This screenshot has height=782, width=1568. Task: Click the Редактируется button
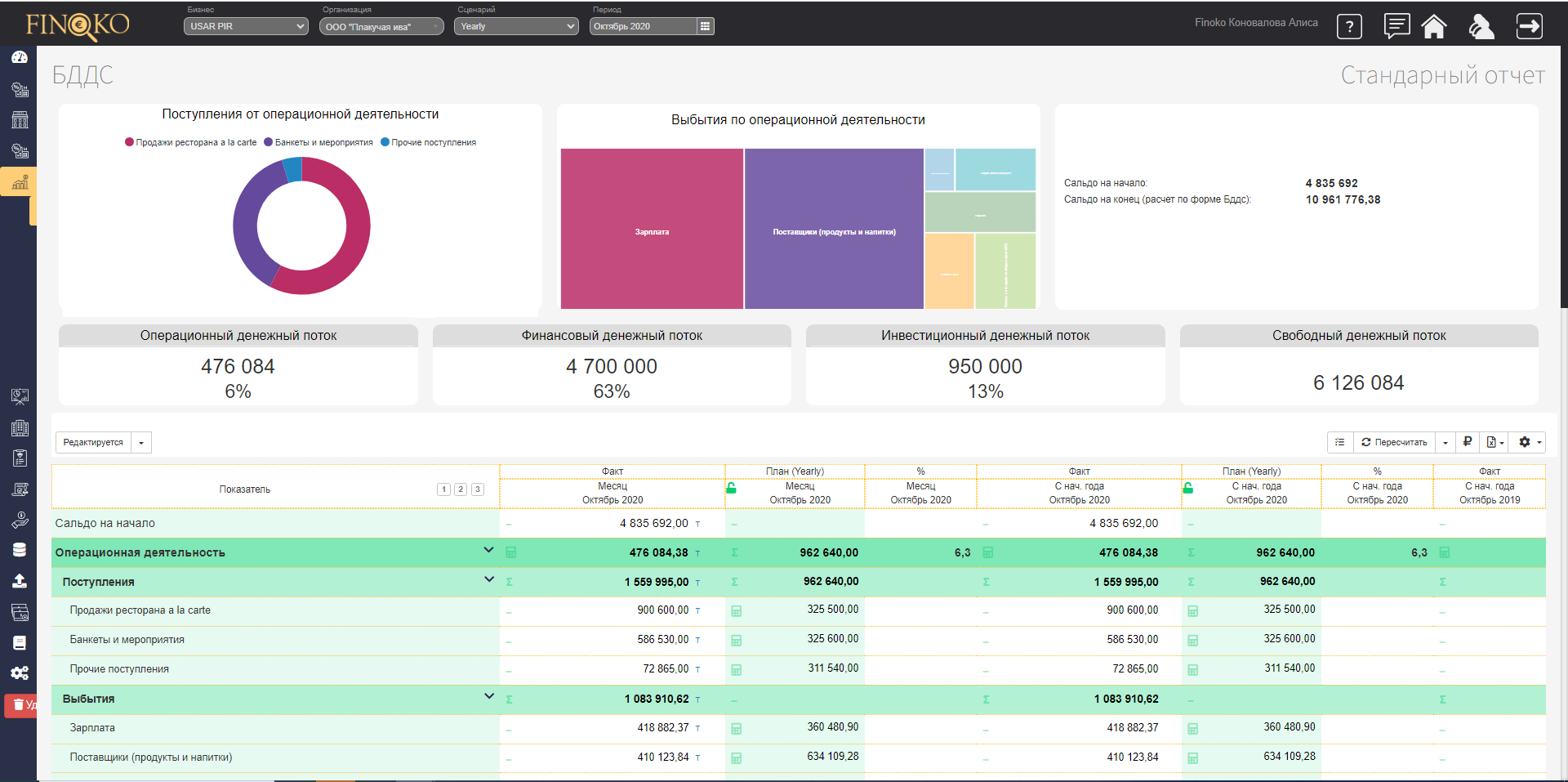[93, 442]
